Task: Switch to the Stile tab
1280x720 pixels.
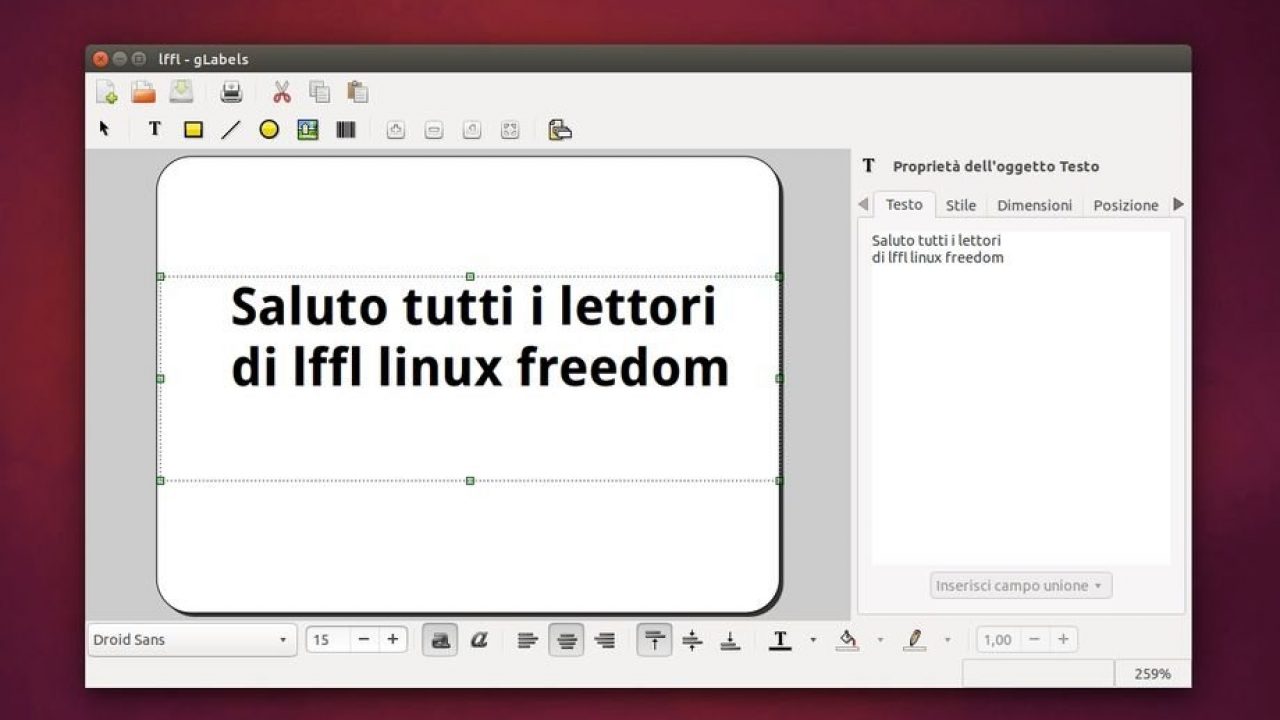Action: click(x=960, y=204)
